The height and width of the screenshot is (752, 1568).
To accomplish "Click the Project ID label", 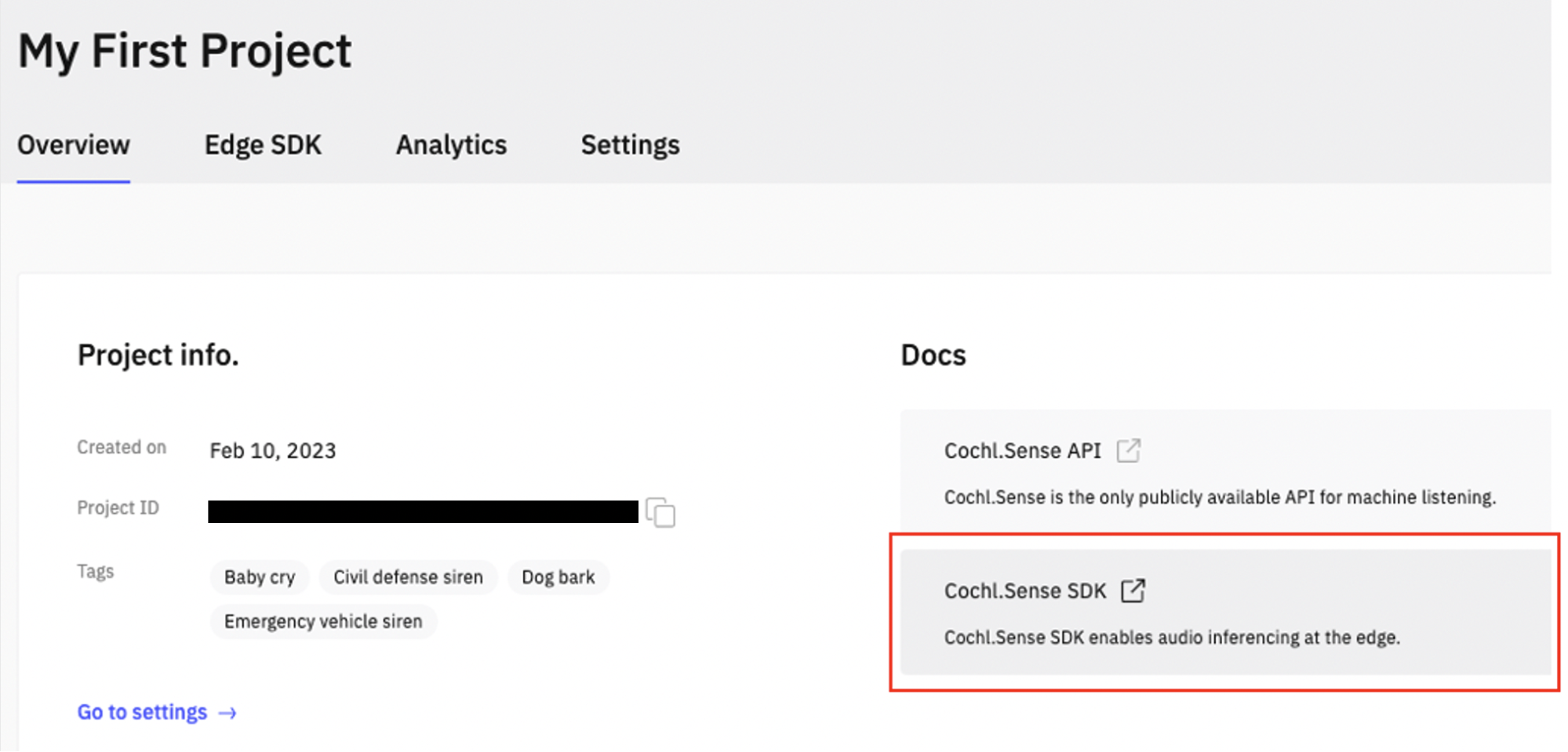I will click(x=118, y=508).
